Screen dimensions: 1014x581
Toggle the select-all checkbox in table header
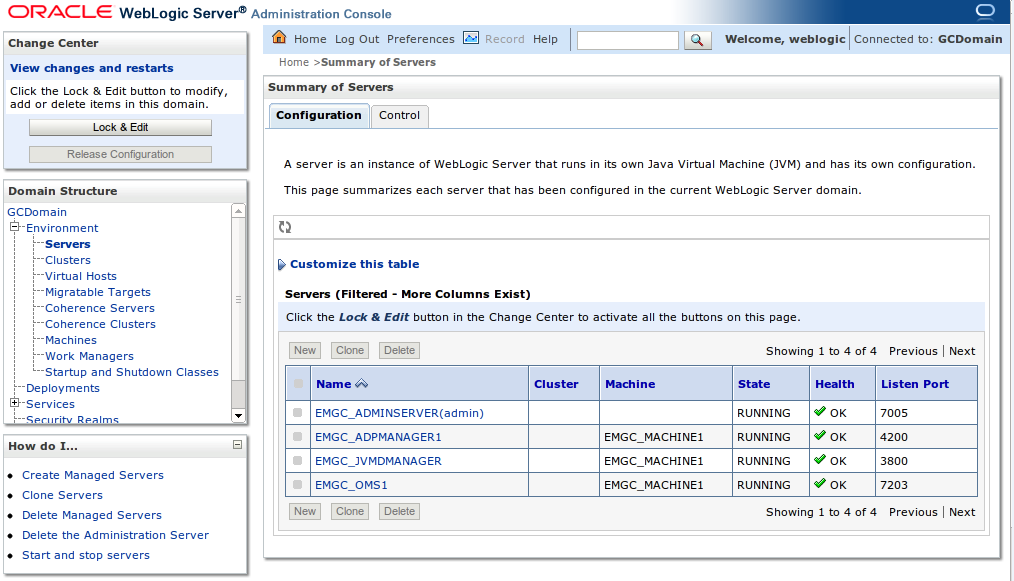[298, 384]
